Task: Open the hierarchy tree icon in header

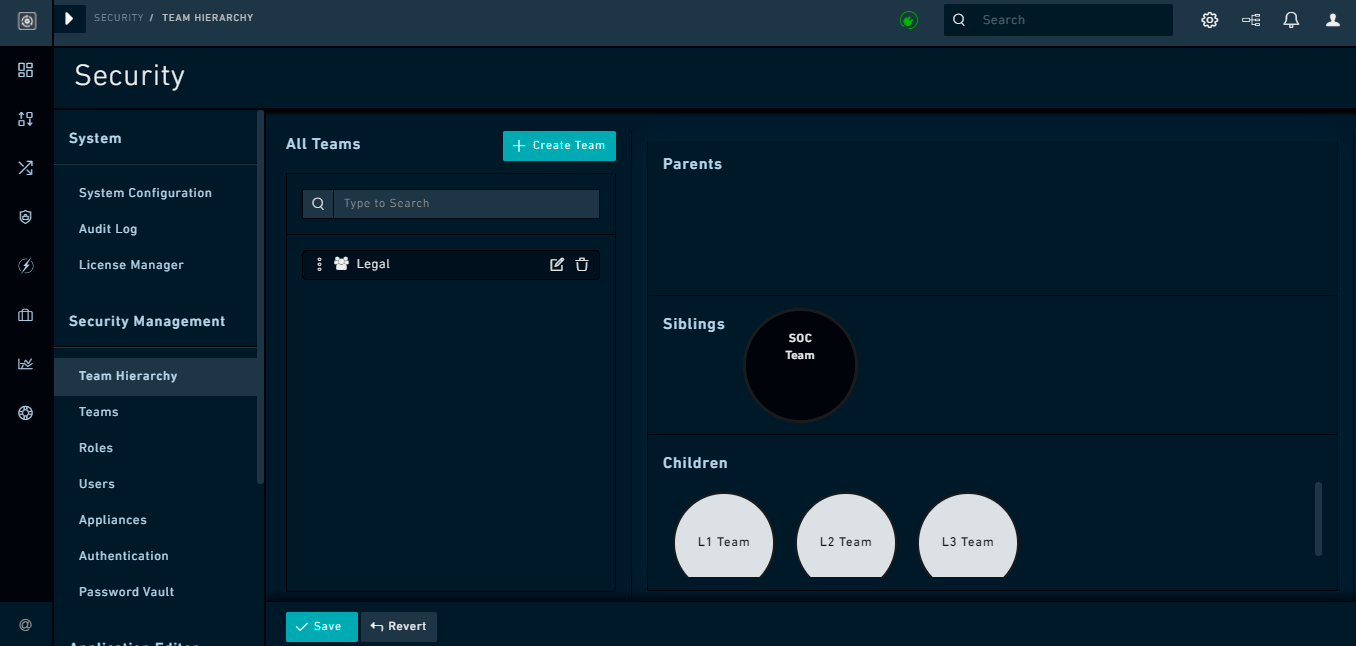Action: [1251, 20]
